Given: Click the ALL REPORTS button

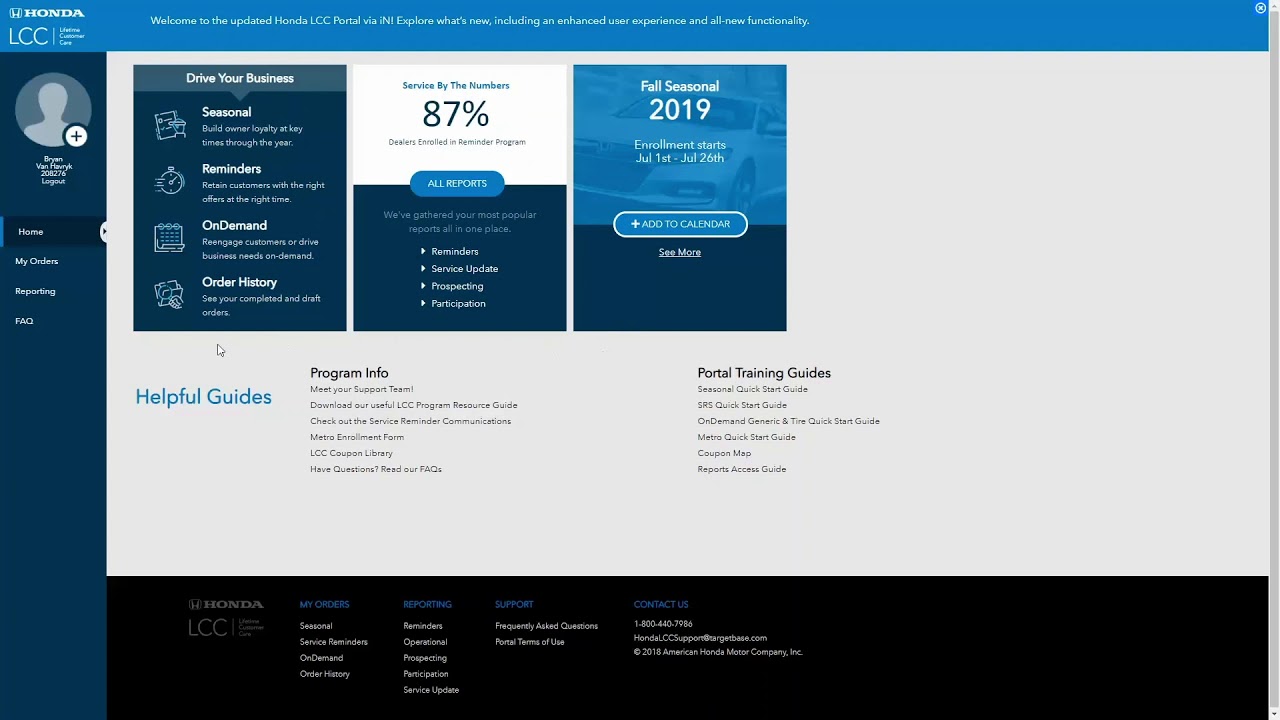Looking at the screenshot, I should tap(457, 183).
